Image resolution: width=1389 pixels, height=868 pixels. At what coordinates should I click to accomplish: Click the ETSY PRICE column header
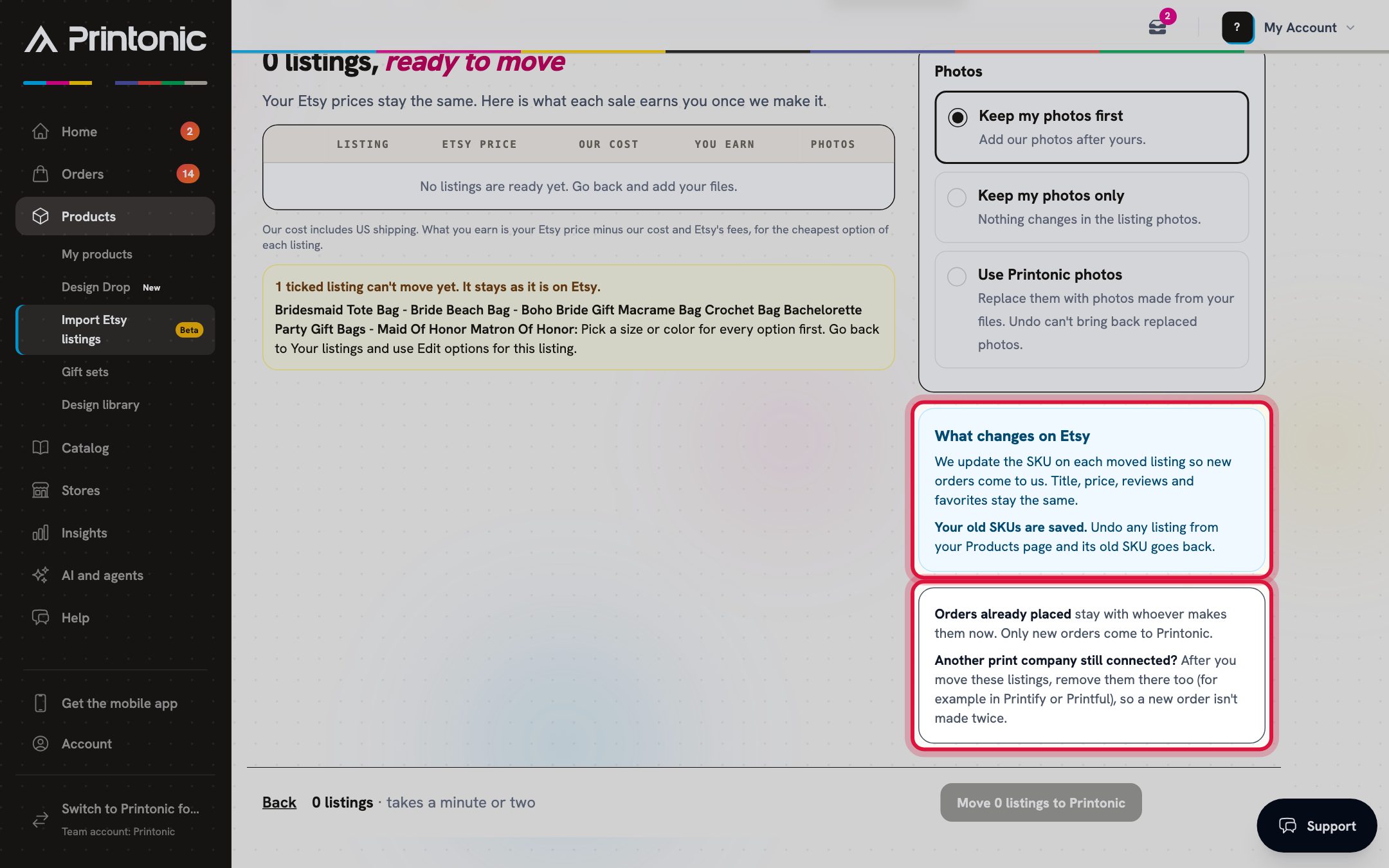[x=479, y=144]
